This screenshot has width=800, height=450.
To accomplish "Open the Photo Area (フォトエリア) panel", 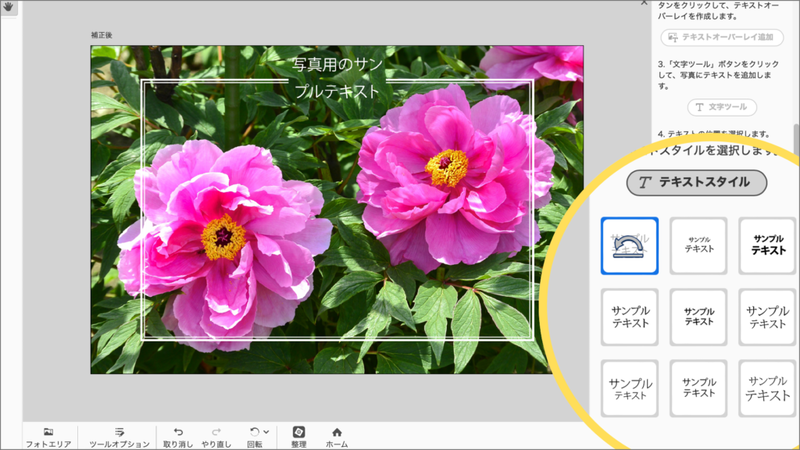I will tap(48, 438).
